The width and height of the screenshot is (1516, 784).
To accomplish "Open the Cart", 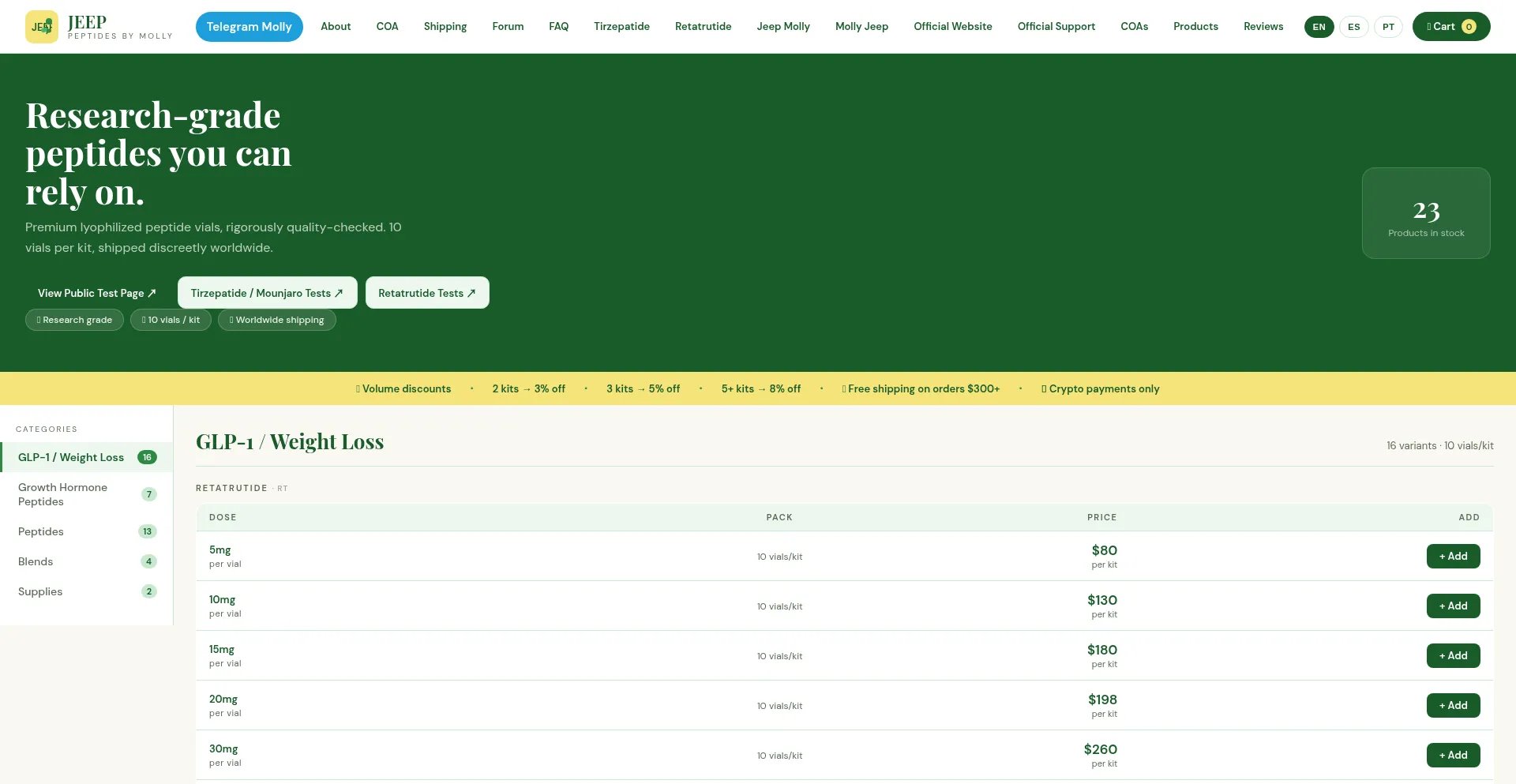I will click(x=1451, y=27).
